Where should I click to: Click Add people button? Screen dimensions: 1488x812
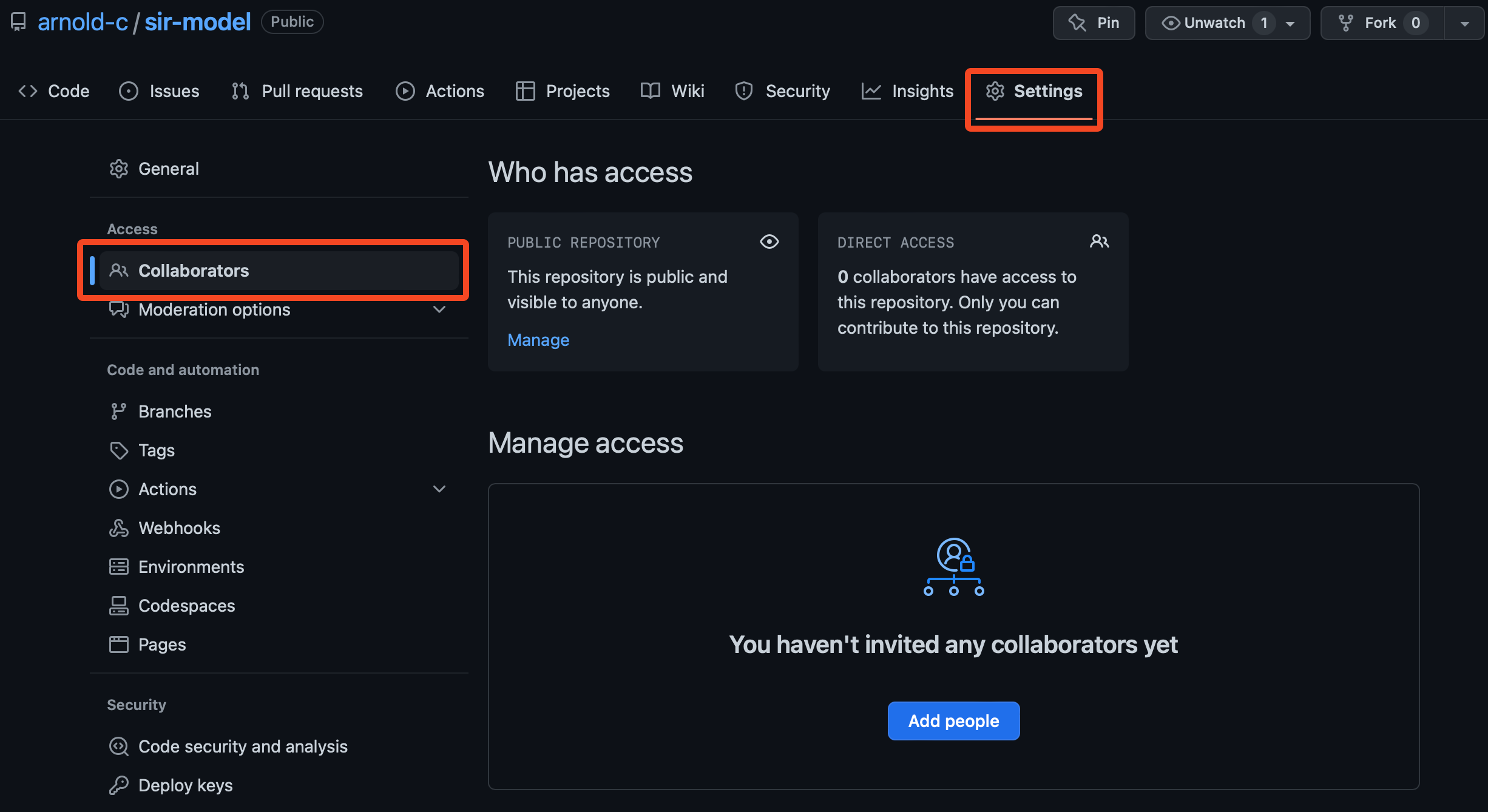point(953,721)
